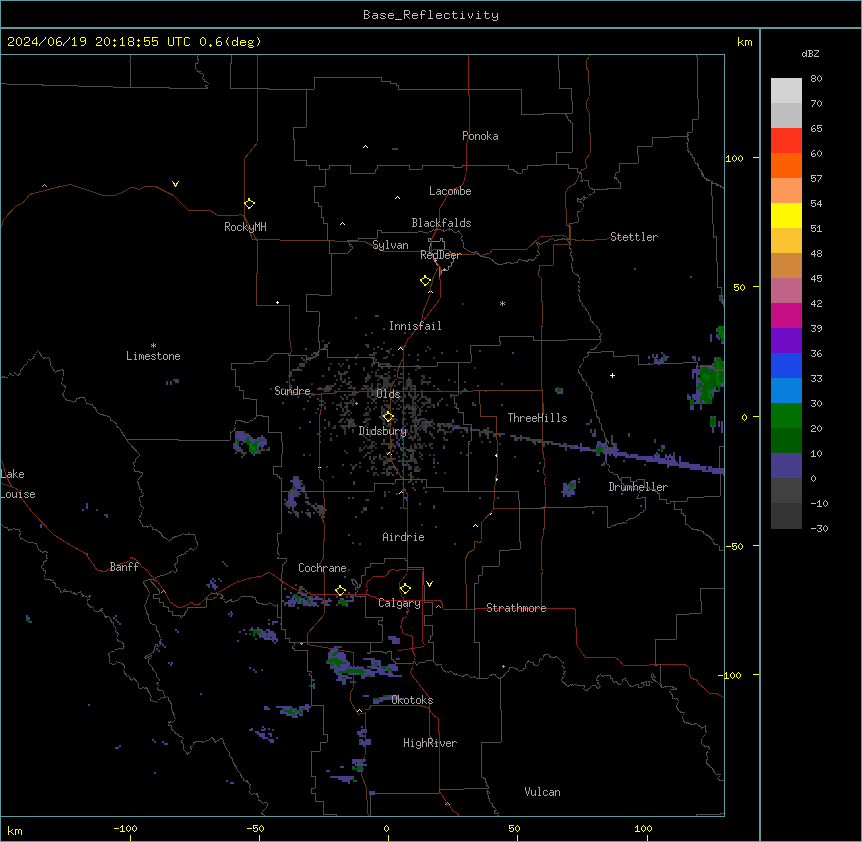Click the Didsbury label
The image size is (862, 842).
point(383,431)
